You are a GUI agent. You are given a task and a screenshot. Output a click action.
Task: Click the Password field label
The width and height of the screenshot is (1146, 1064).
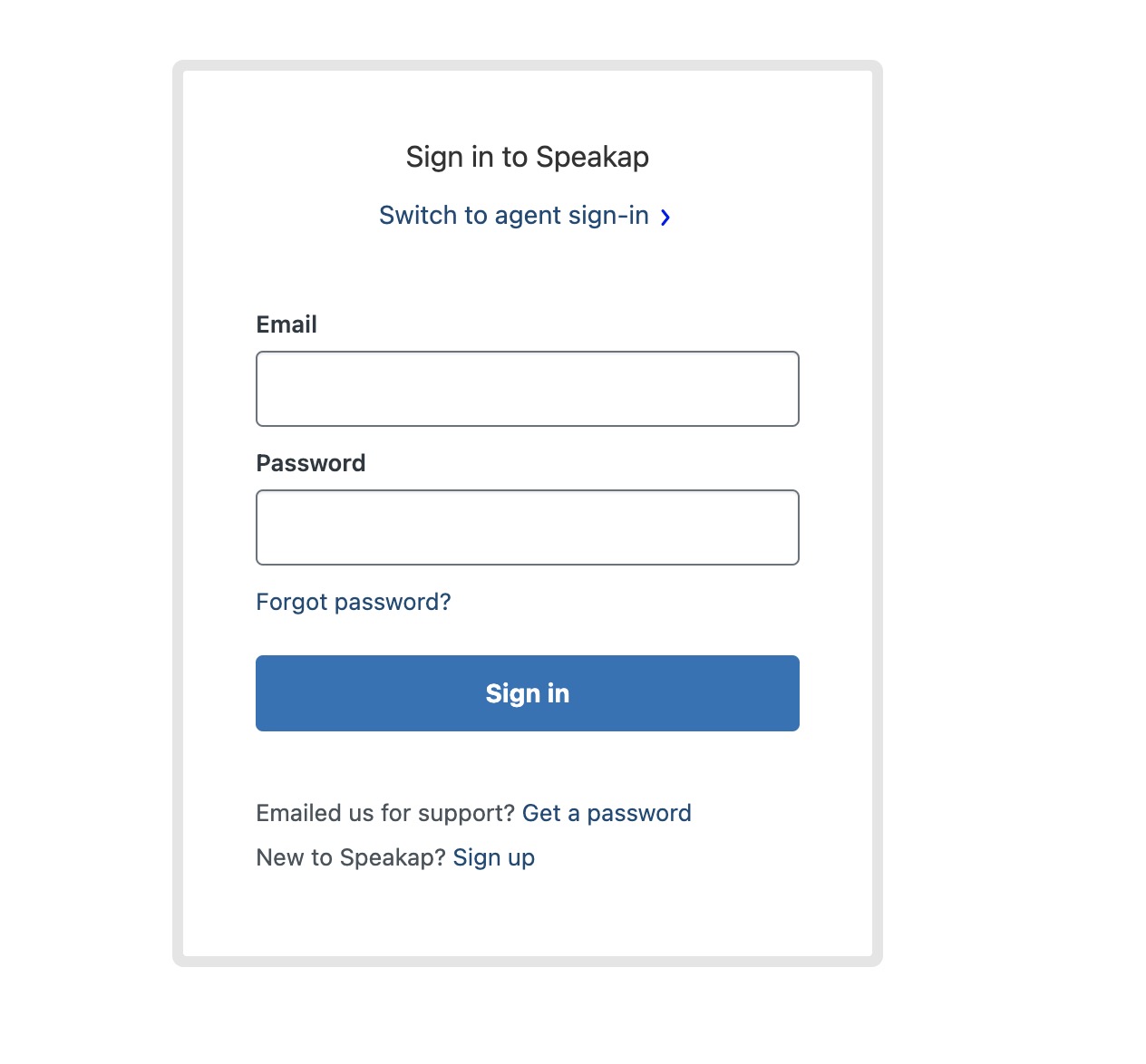pos(311,463)
